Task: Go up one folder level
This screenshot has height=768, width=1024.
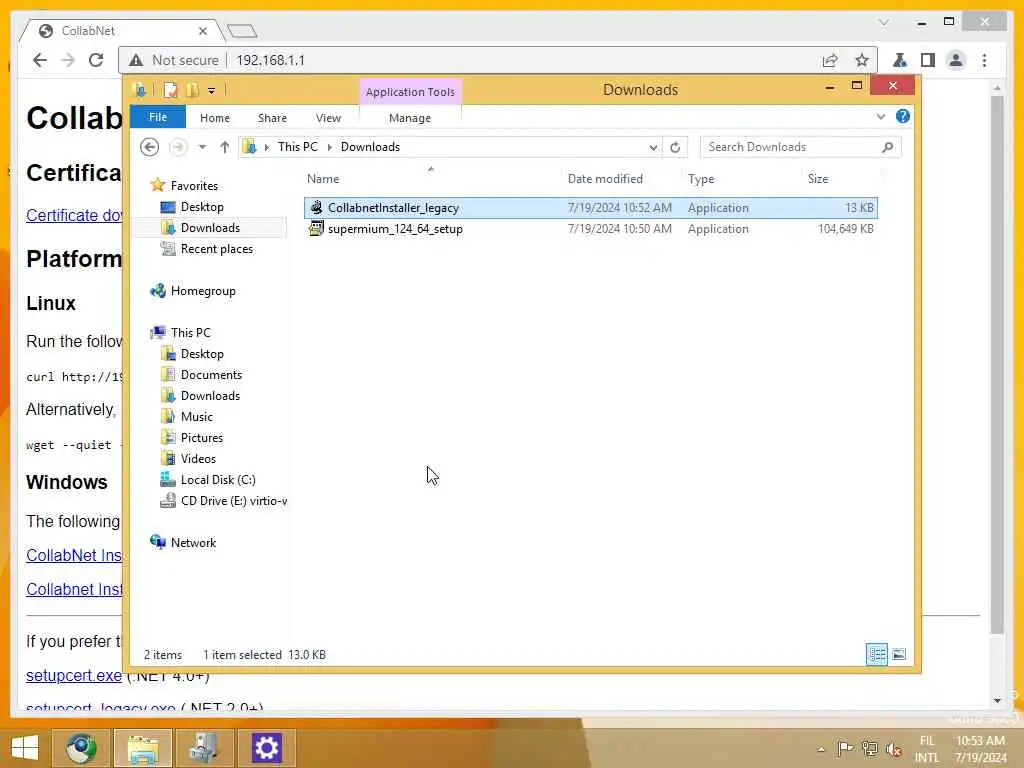Action: tap(225, 147)
